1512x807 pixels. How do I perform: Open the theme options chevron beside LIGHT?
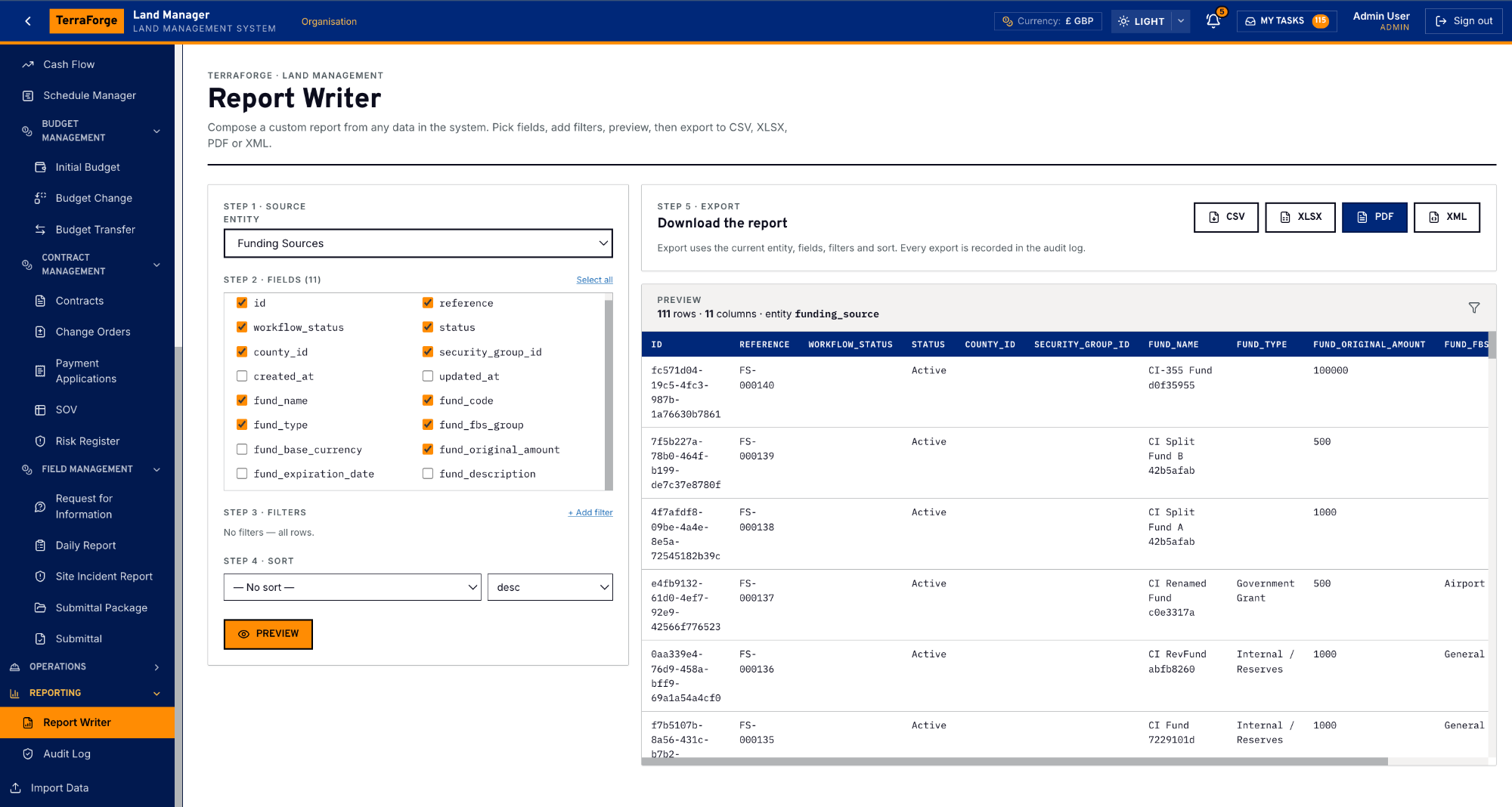[x=1181, y=21]
